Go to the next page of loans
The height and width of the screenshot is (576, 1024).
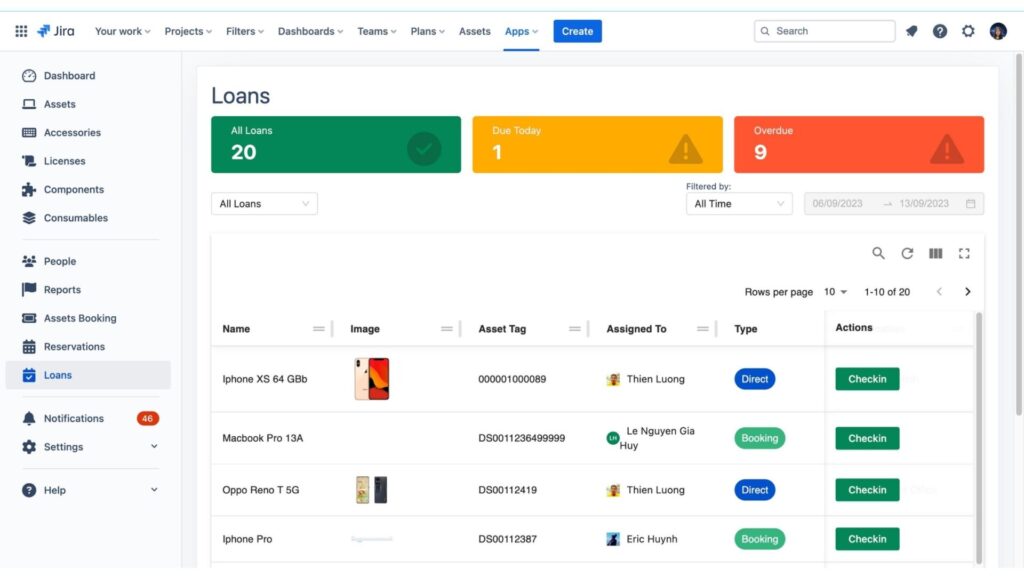967,291
